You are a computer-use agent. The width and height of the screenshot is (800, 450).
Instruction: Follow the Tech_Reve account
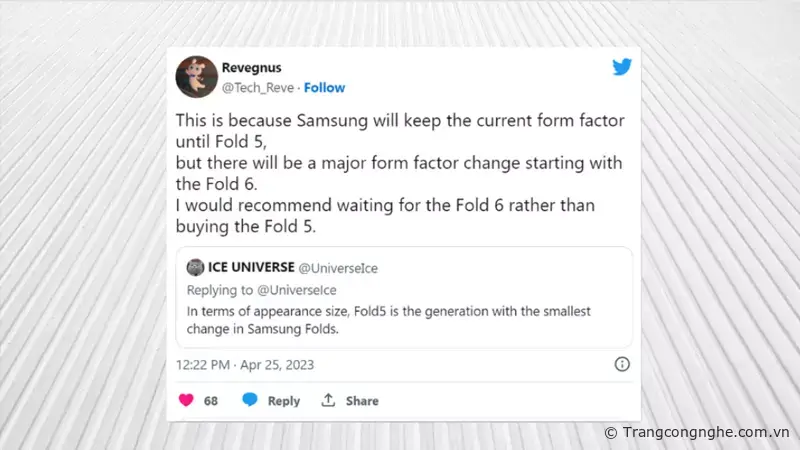pos(325,87)
